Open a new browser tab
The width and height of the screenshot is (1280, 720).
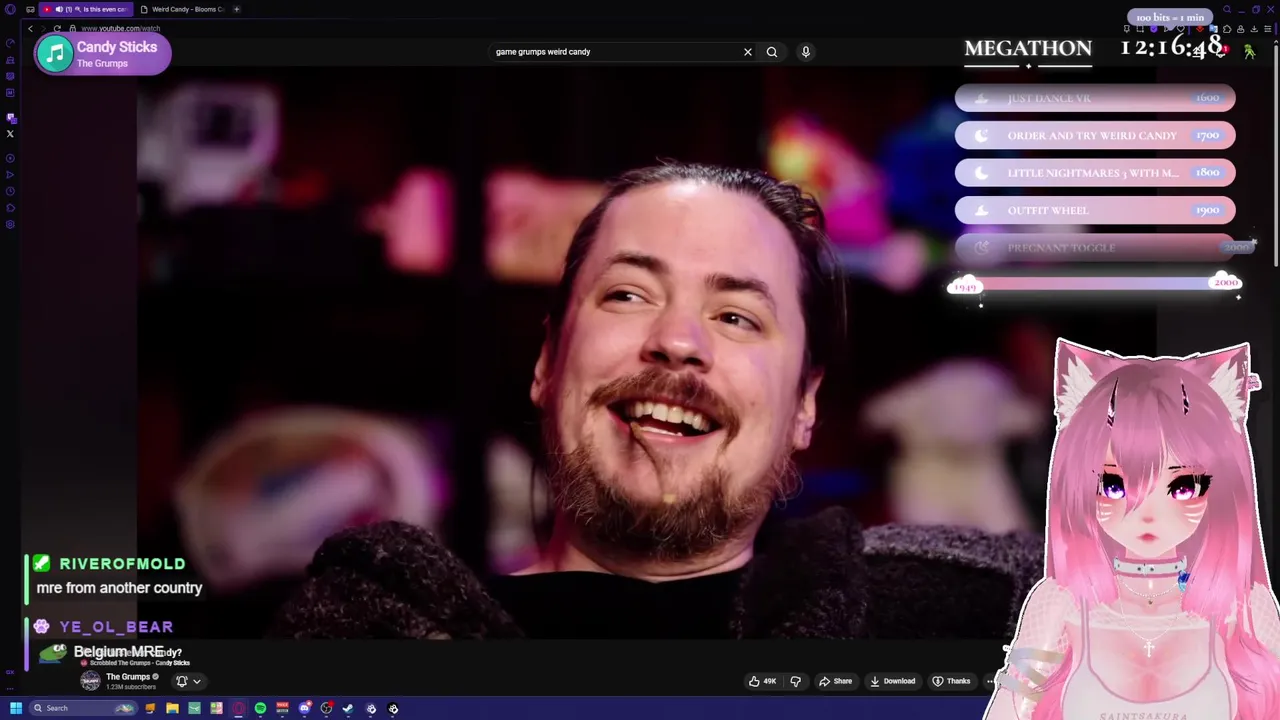click(x=237, y=9)
